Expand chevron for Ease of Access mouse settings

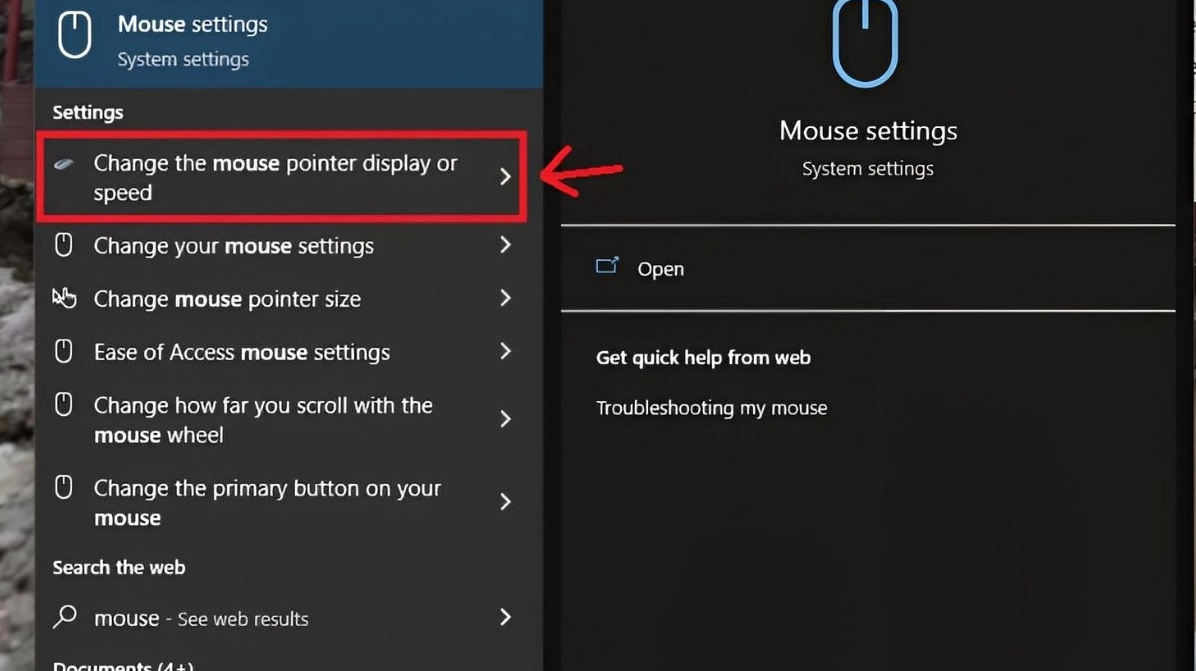coord(505,351)
